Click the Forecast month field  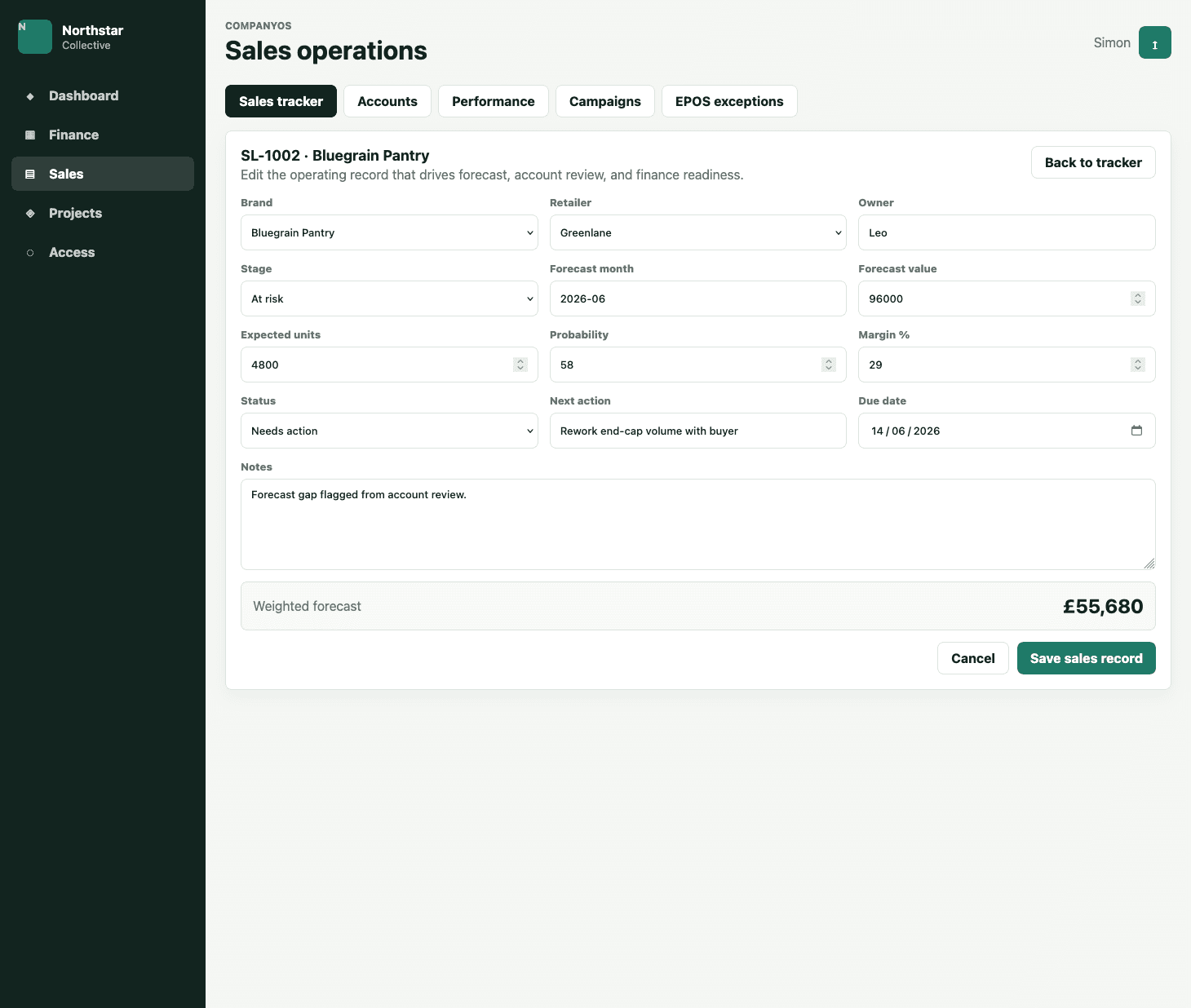pyautogui.click(x=698, y=298)
